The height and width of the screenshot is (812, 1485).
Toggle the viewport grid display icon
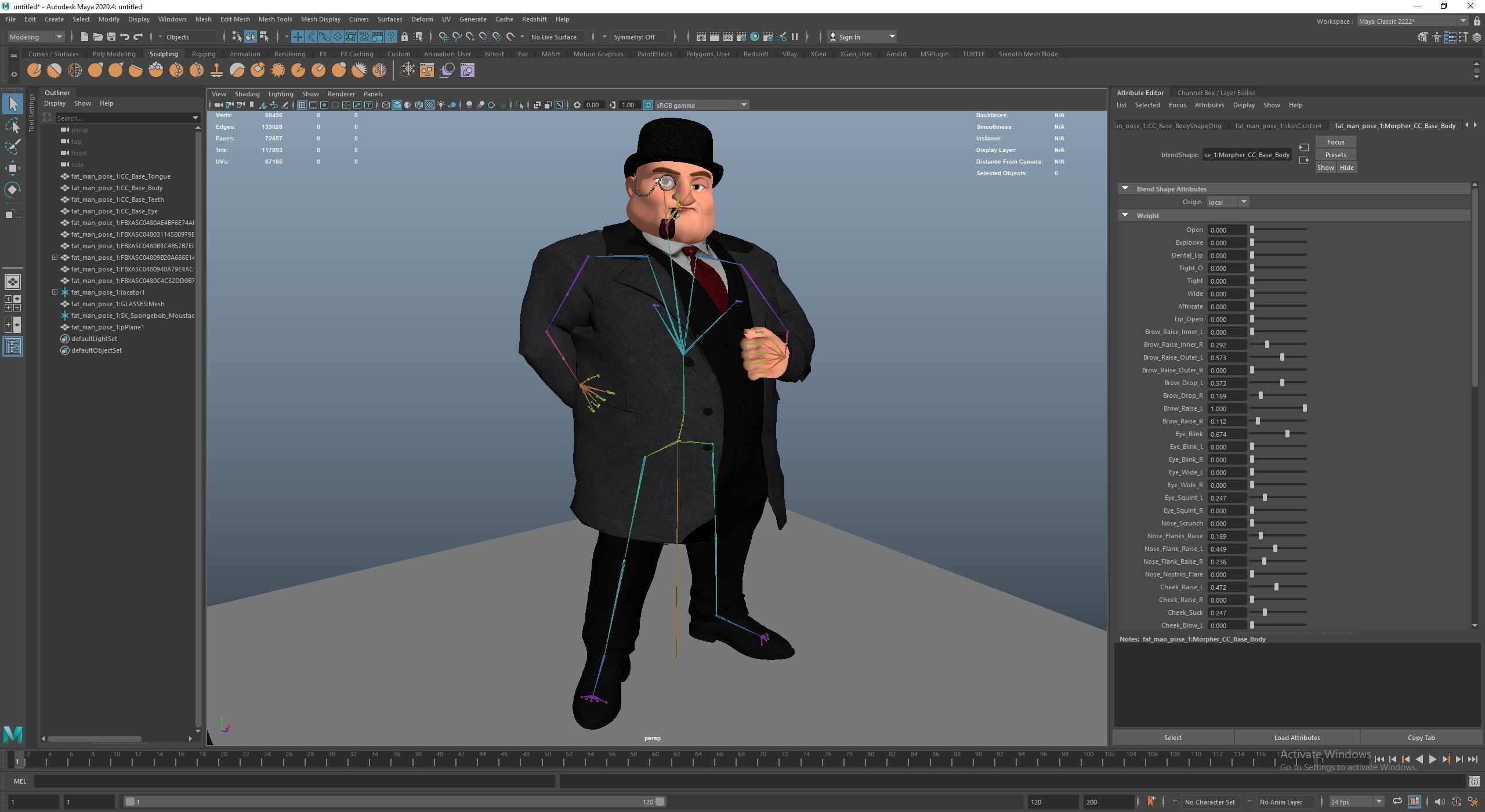pos(302,105)
